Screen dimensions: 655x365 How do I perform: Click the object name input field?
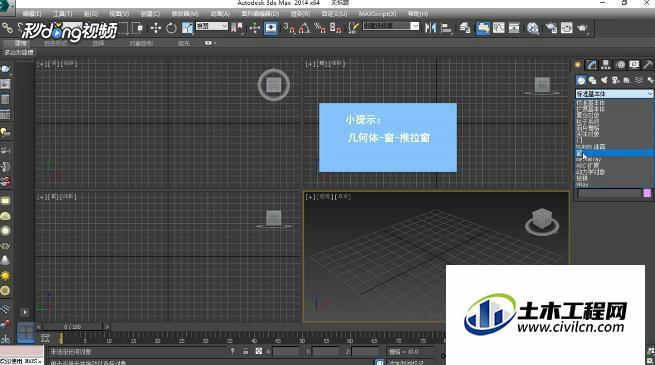[609, 193]
